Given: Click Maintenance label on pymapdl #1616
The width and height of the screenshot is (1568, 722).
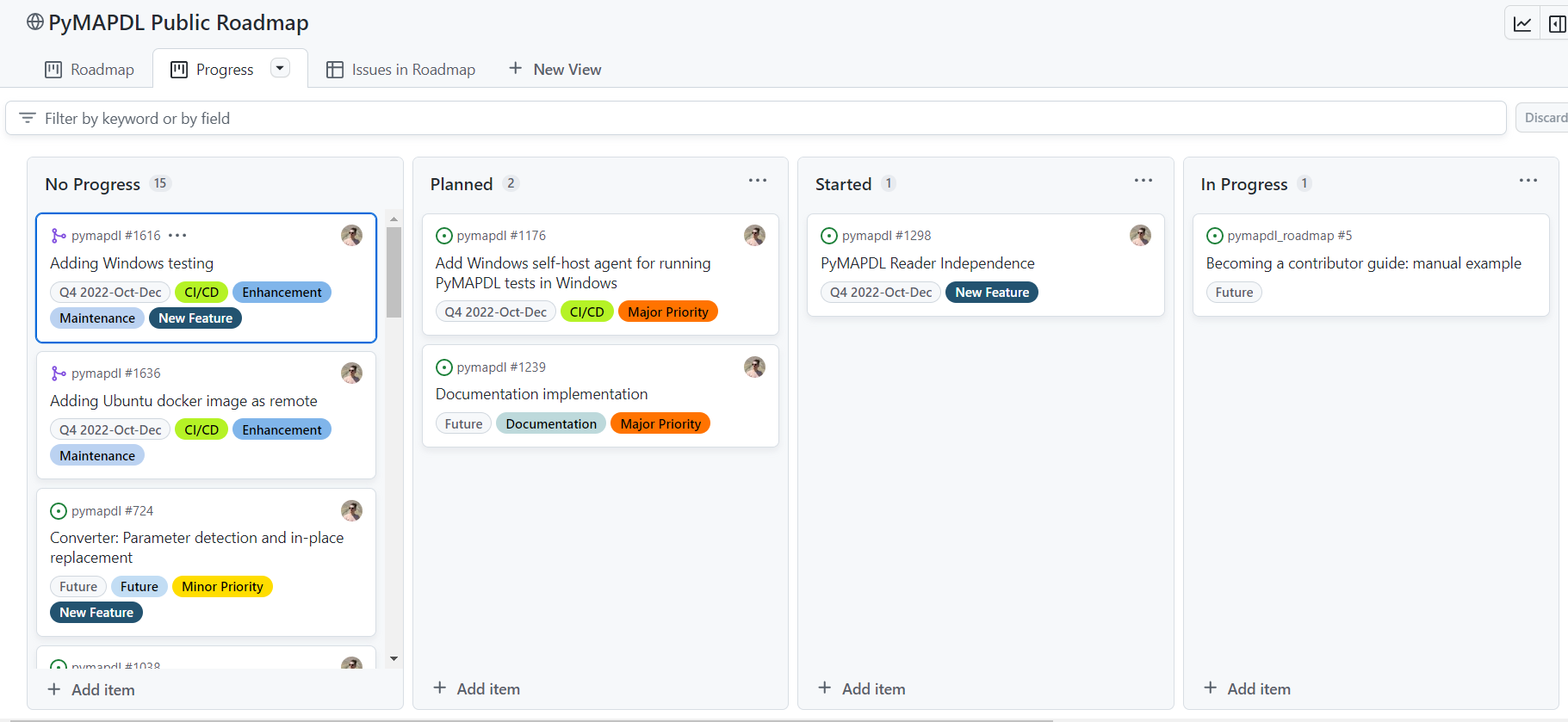Looking at the screenshot, I should coord(97,318).
